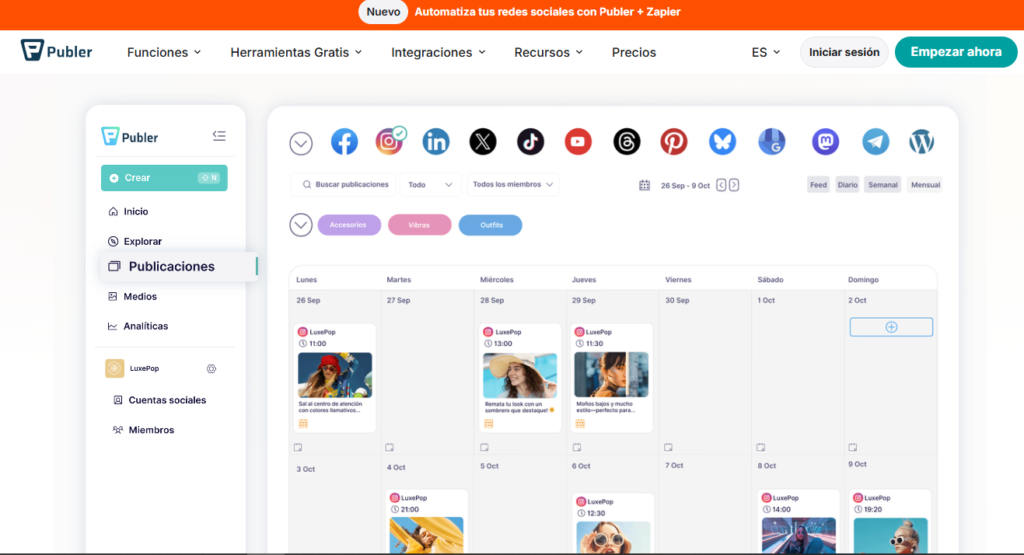Open the Todo filter dropdown
The height and width of the screenshot is (555, 1024).
tap(430, 185)
